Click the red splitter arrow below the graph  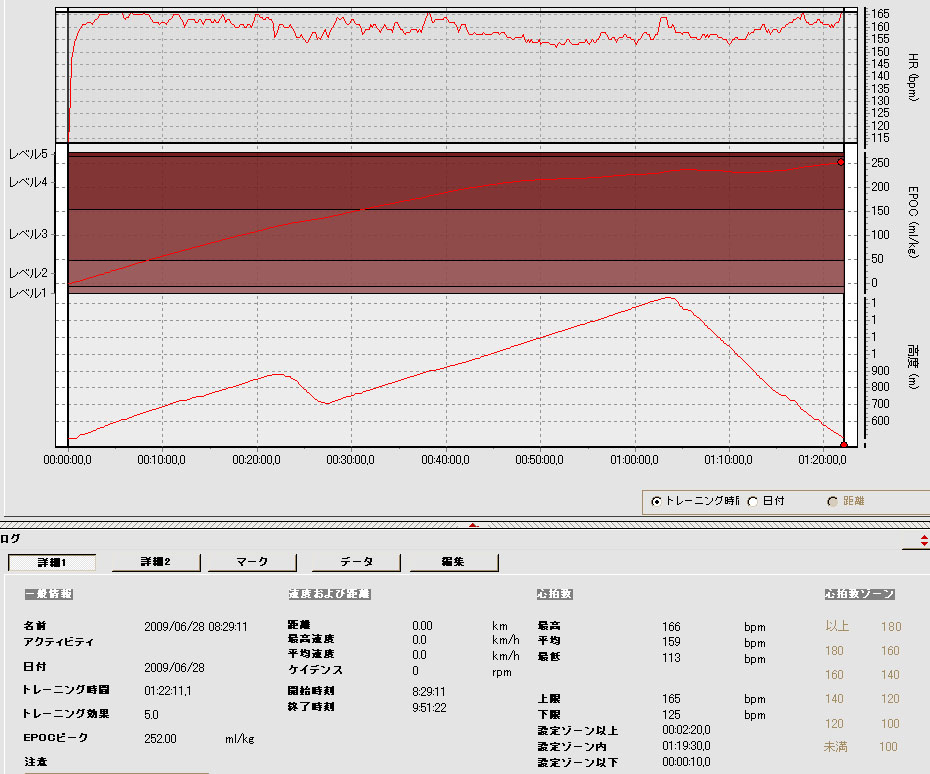pos(473,525)
